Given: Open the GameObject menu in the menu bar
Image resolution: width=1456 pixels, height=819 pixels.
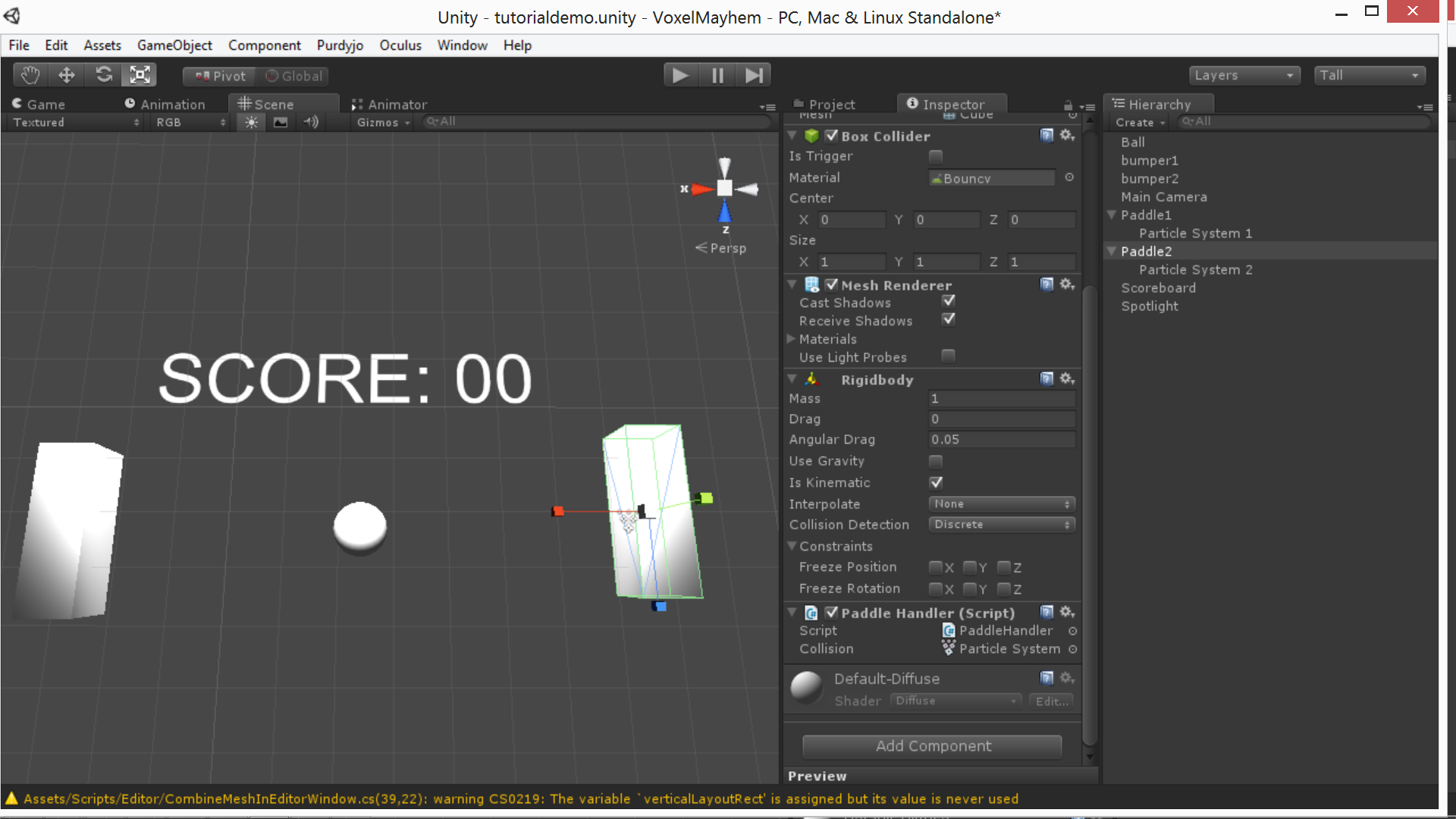Looking at the screenshot, I should (175, 45).
